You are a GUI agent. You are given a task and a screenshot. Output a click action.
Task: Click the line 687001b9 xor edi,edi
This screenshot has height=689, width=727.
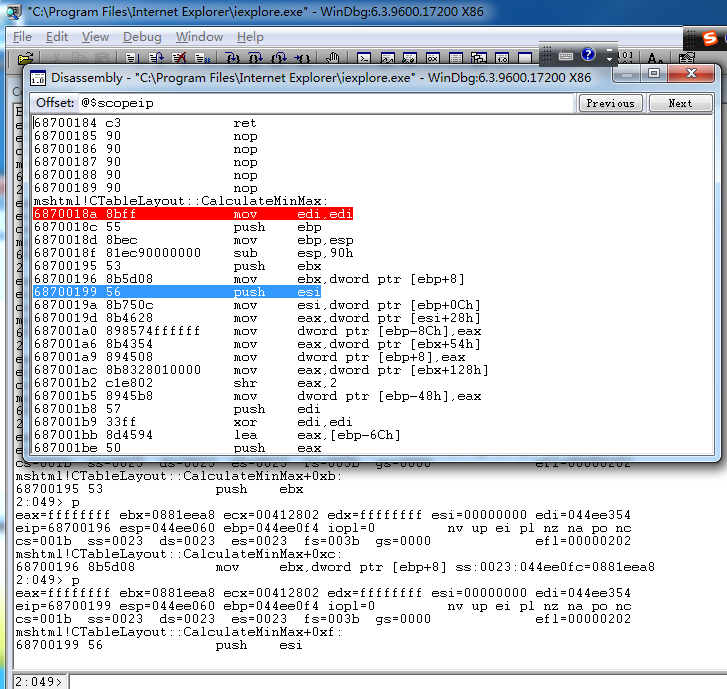(x=193, y=421)
